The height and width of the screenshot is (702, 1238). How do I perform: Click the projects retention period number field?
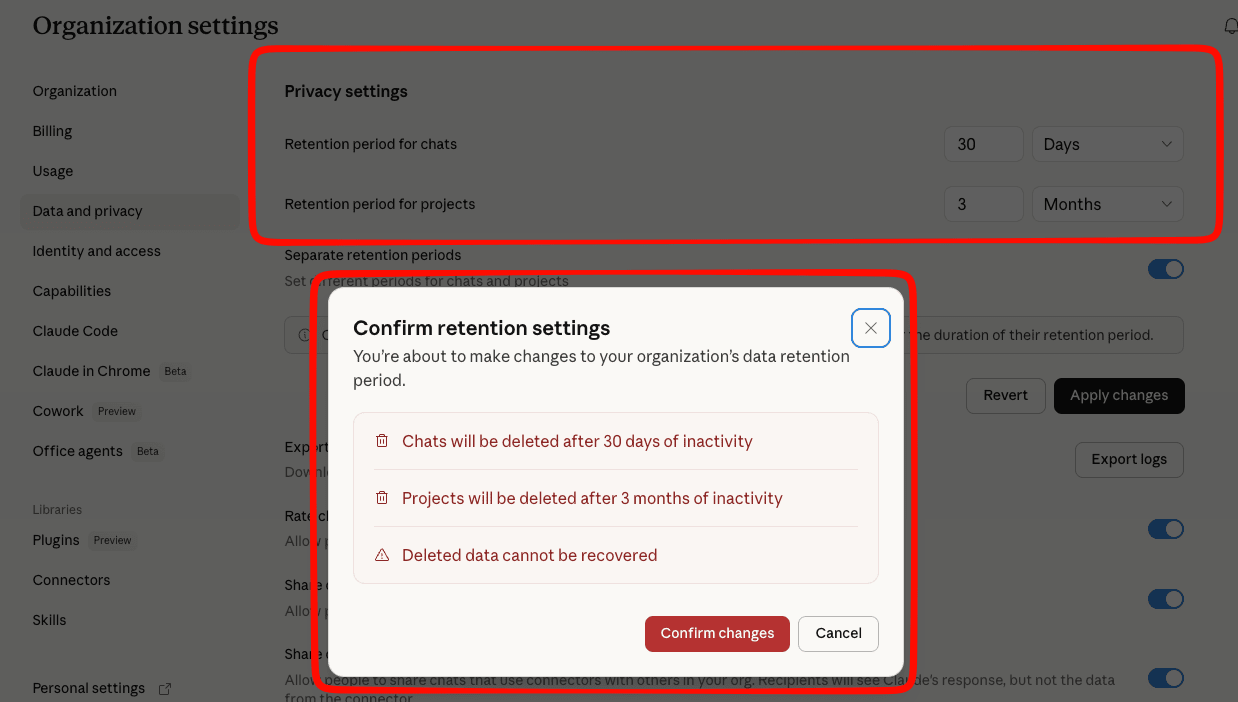[983, 204]
